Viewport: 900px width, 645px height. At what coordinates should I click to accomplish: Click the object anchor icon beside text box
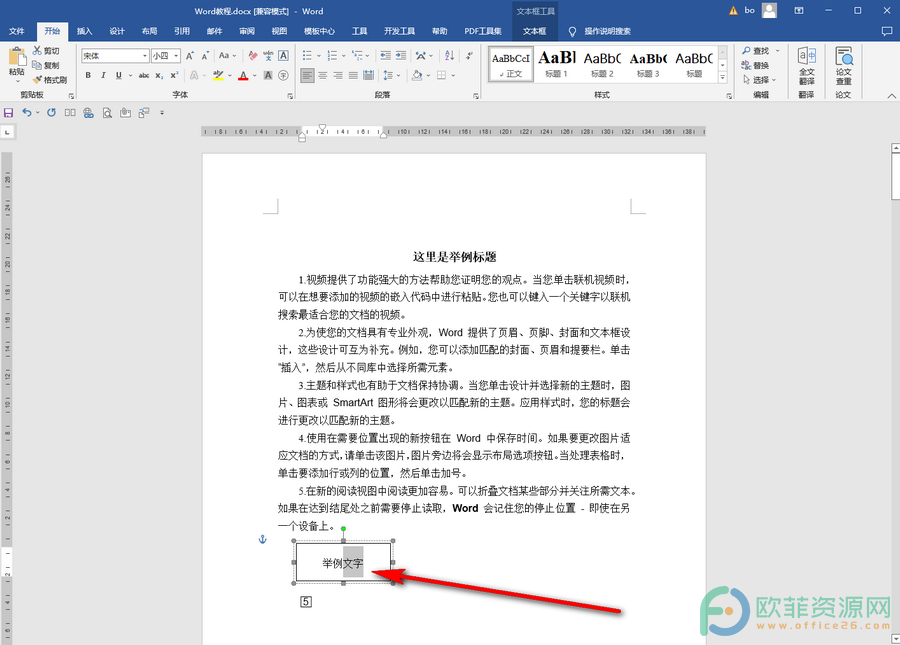point(263,539)
